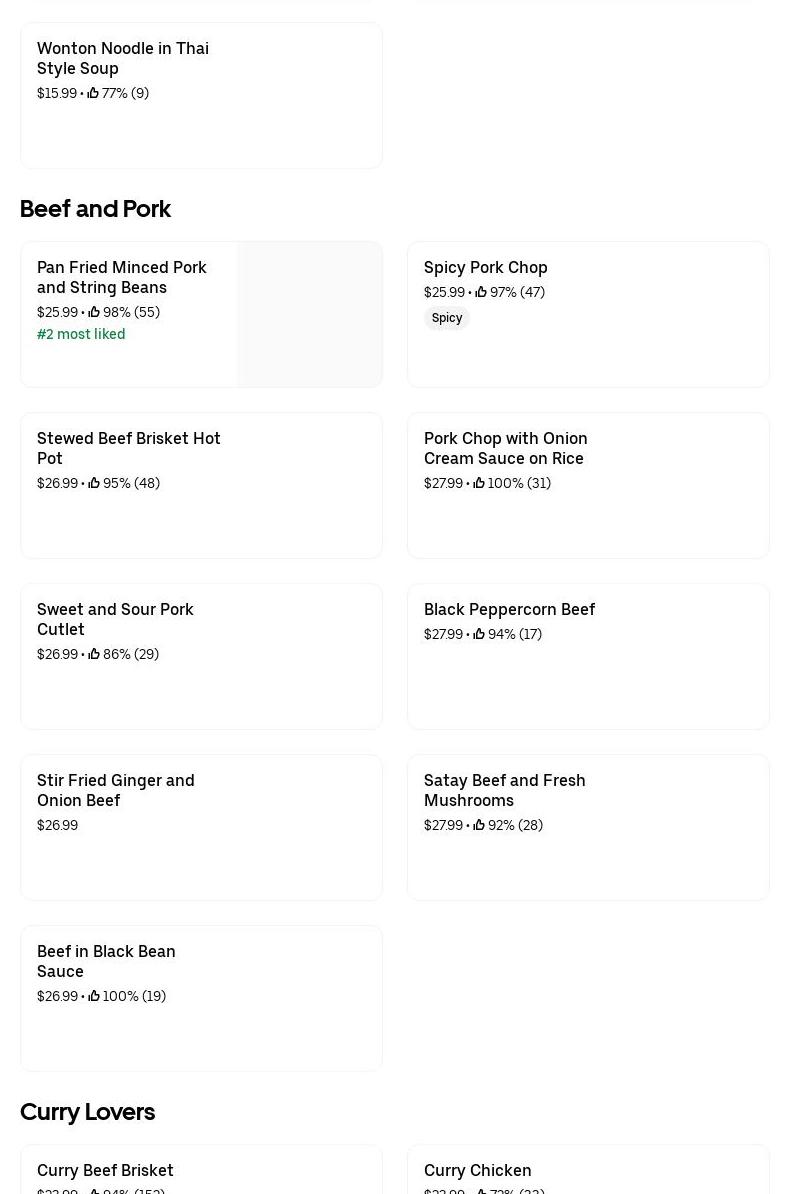The image size is (804, 1194).
Task: Click thumbs-up icon for Sweet and Sour Pork
Action: pos(94,654)
